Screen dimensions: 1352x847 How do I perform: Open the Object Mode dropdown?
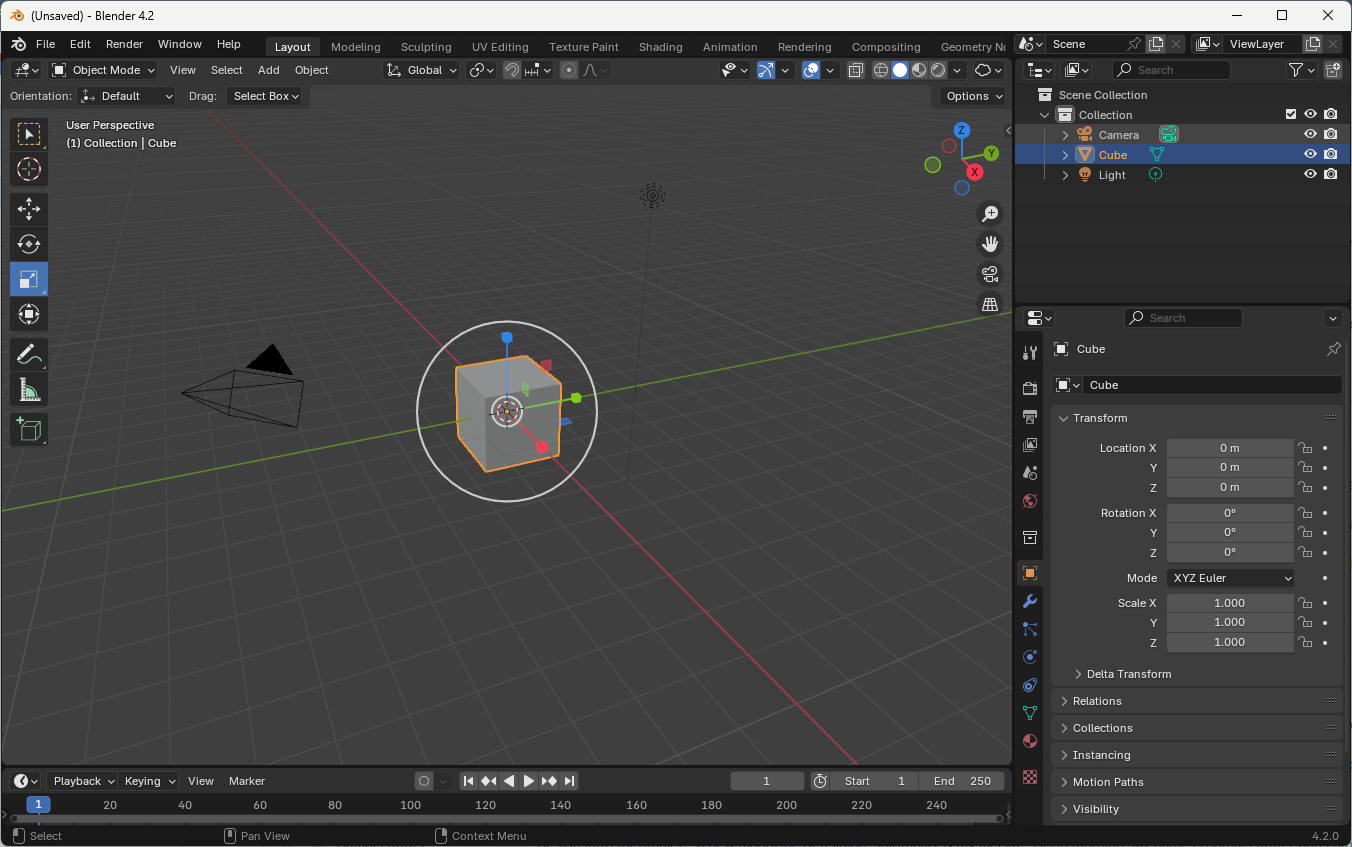tap(103, 70)
